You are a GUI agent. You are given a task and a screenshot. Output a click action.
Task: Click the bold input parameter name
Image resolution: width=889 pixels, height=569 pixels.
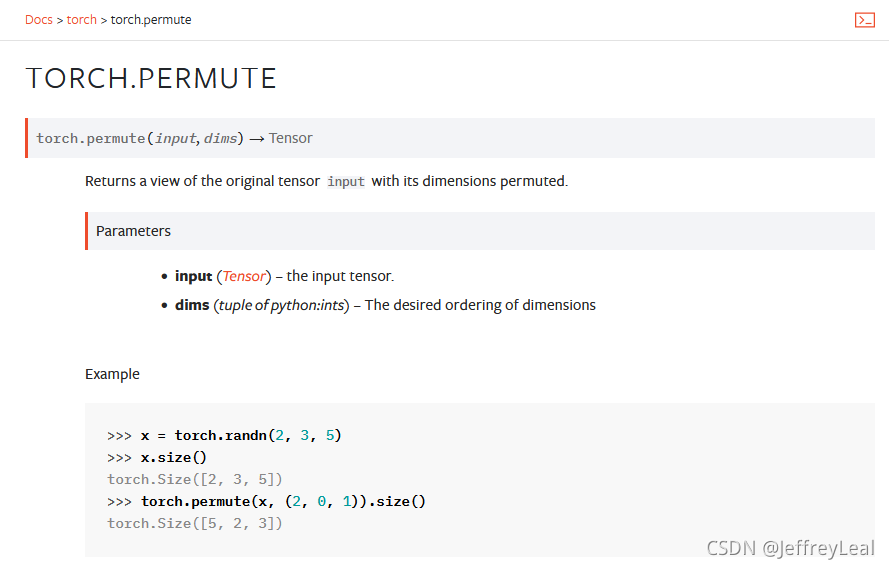point(193,276)
